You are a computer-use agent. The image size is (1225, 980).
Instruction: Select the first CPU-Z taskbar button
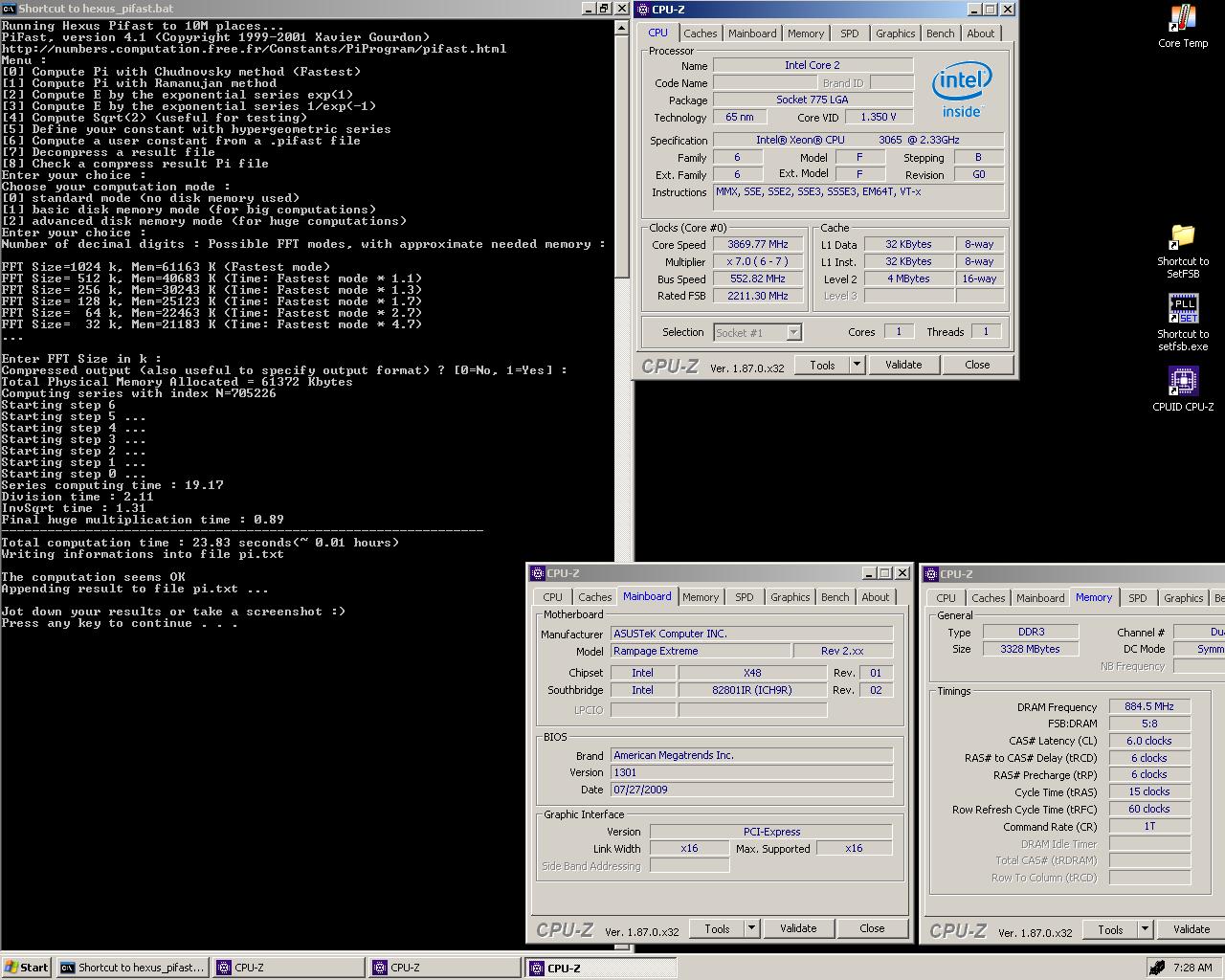pyautogui.click(x=289, y=968)
